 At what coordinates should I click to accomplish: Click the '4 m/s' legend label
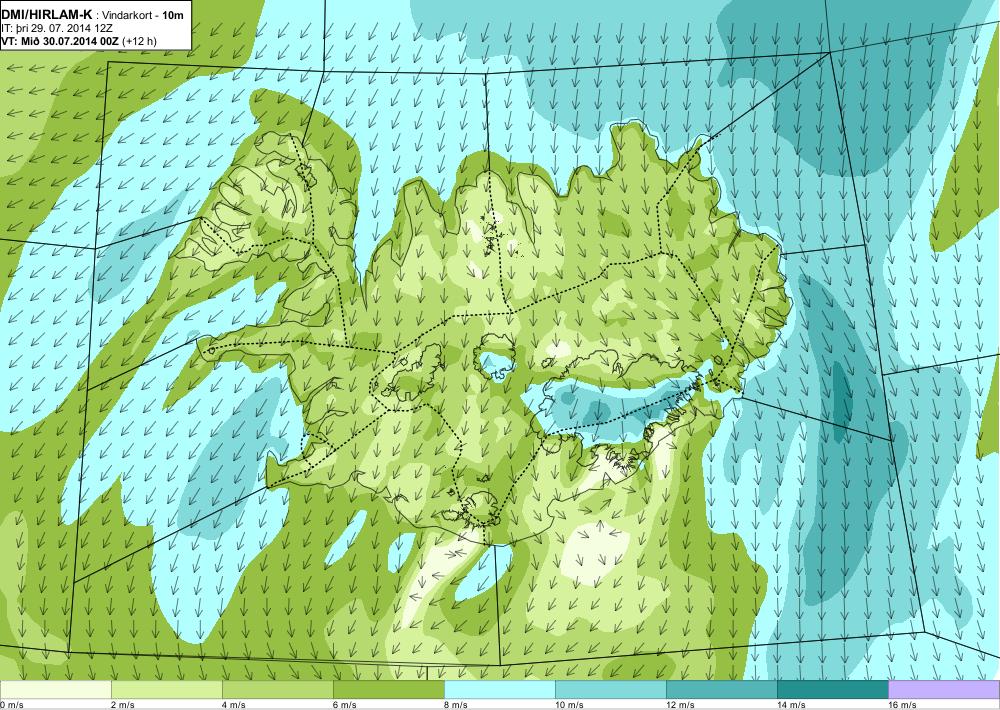(233, 705)
